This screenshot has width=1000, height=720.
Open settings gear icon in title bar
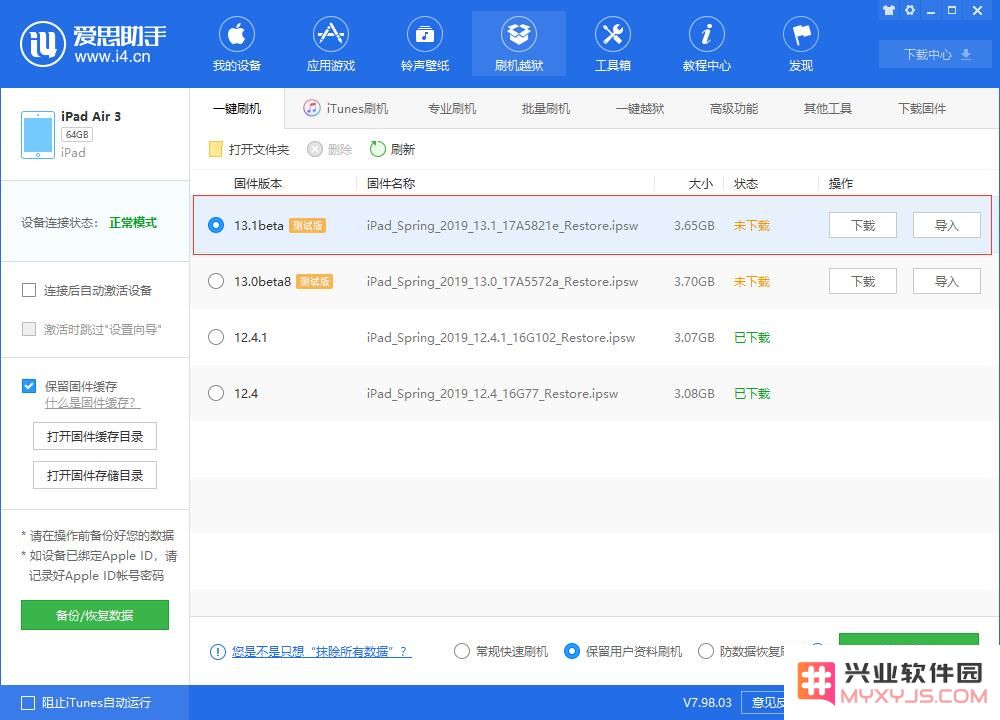click(x=910, y=10)
